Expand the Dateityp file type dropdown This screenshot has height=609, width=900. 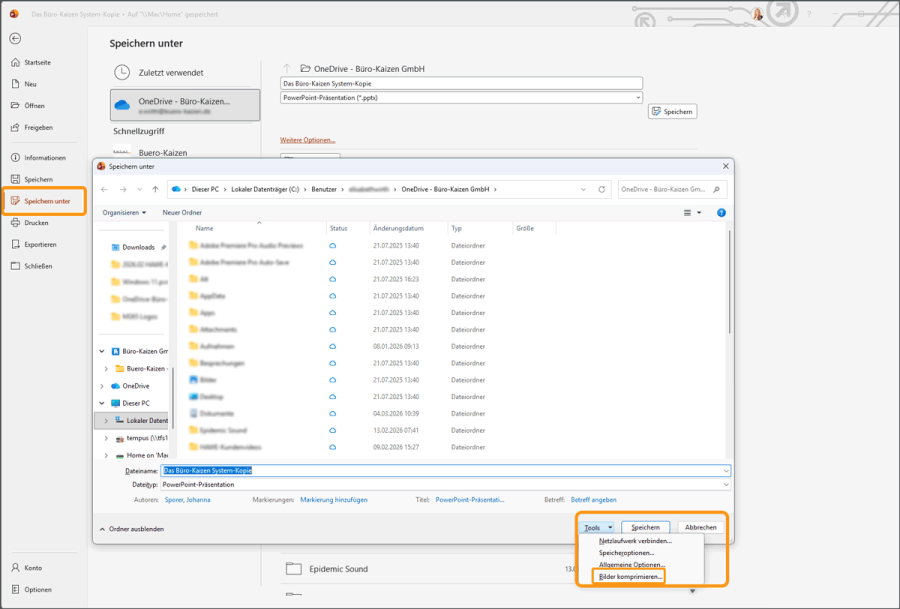click(726, 484)
